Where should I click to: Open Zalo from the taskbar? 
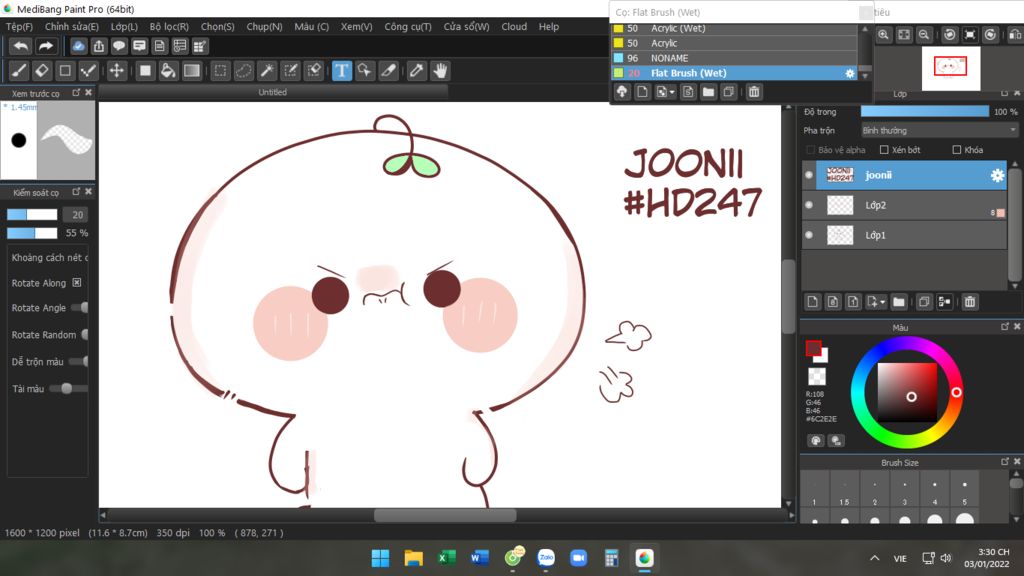coord(546,558)
